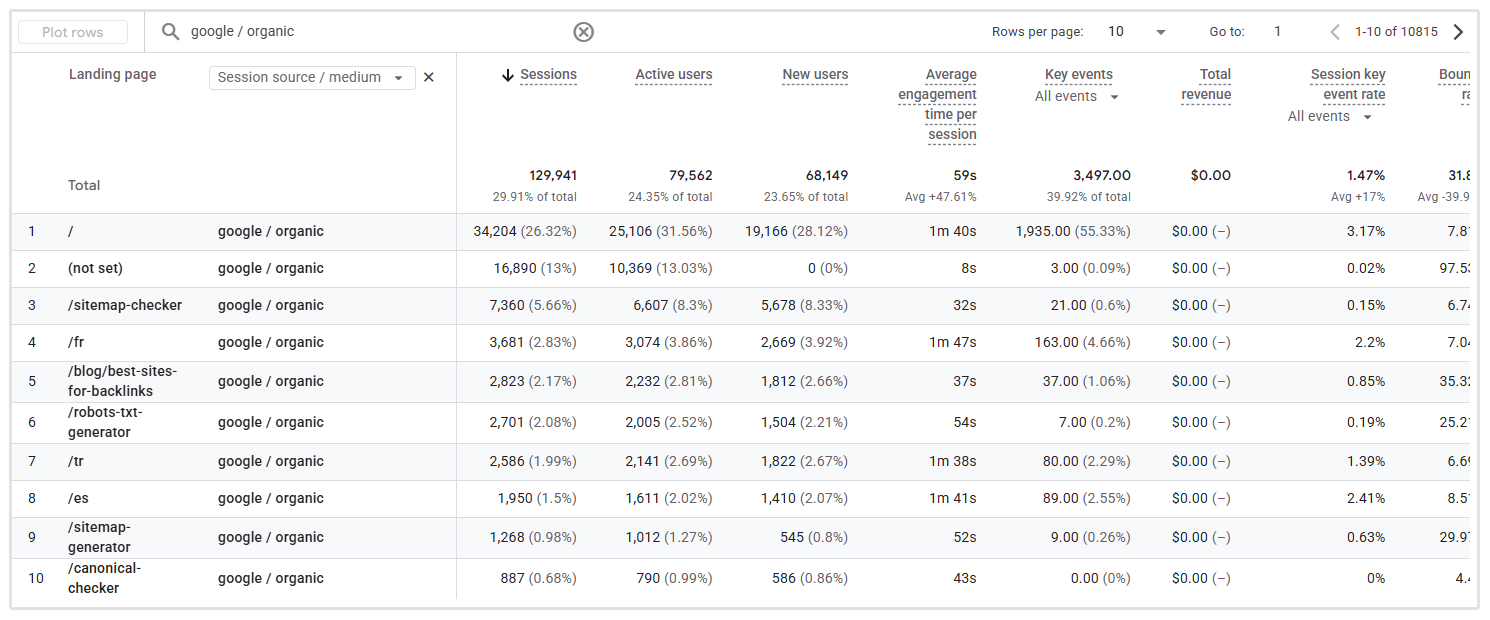Screen dimensions: 1490x620
Task: Click the total sessions 129,941
Action: (553, 176)
